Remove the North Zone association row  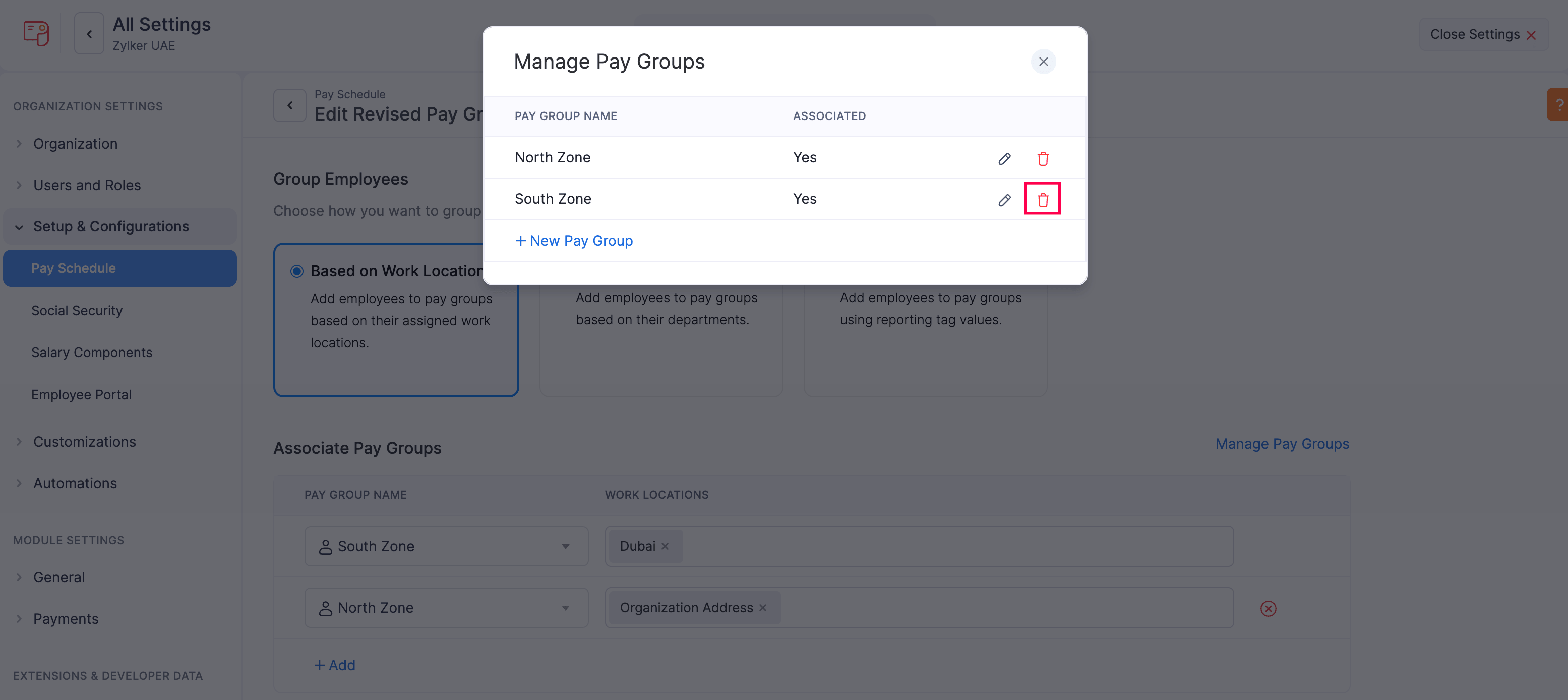(1268, 609)
